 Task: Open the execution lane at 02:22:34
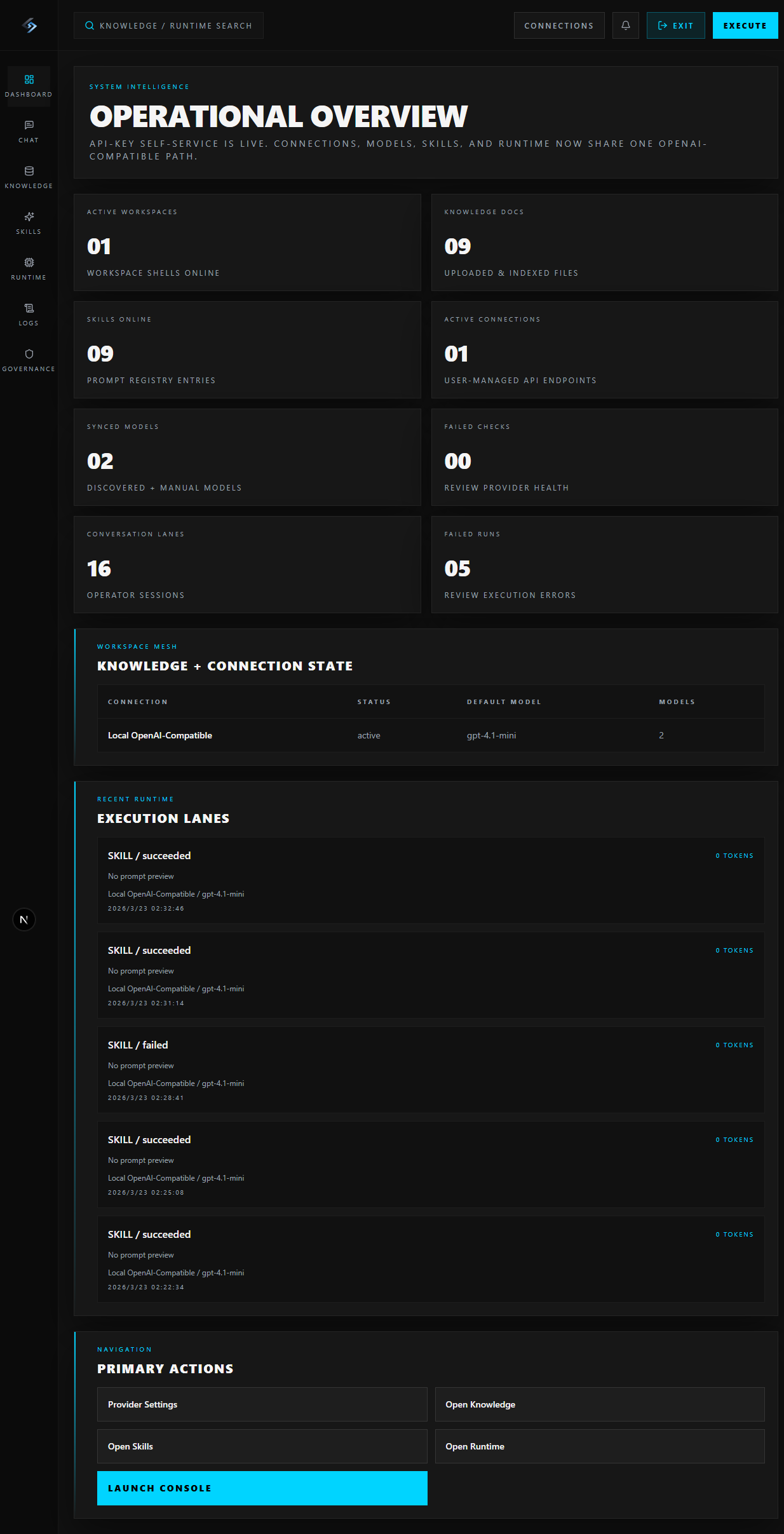(x=431, y=1259)
